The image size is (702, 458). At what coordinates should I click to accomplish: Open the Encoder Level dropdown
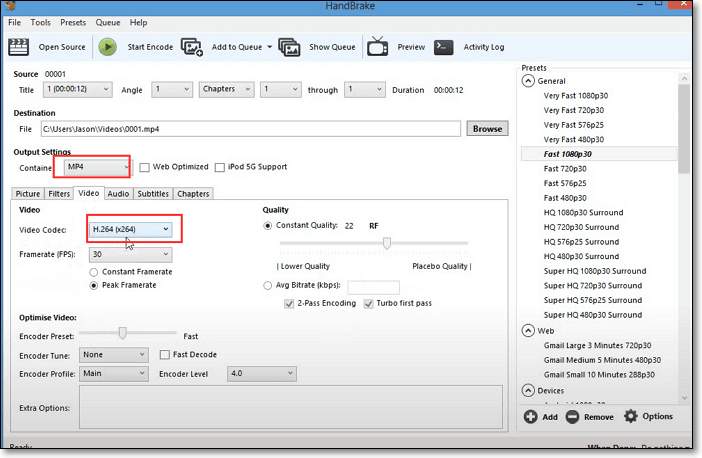tap(262, 373)
